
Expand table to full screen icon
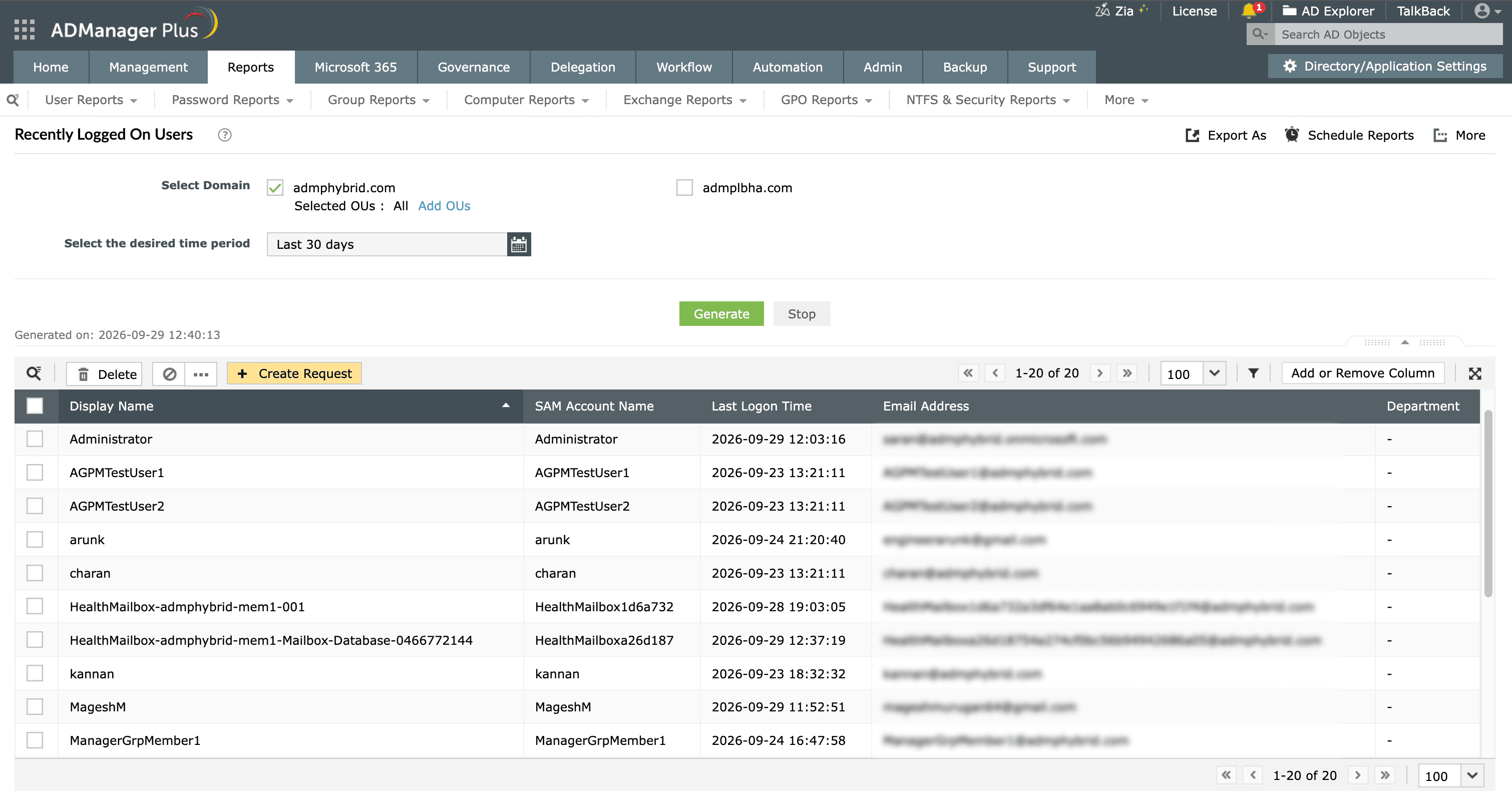point(1474,374)
